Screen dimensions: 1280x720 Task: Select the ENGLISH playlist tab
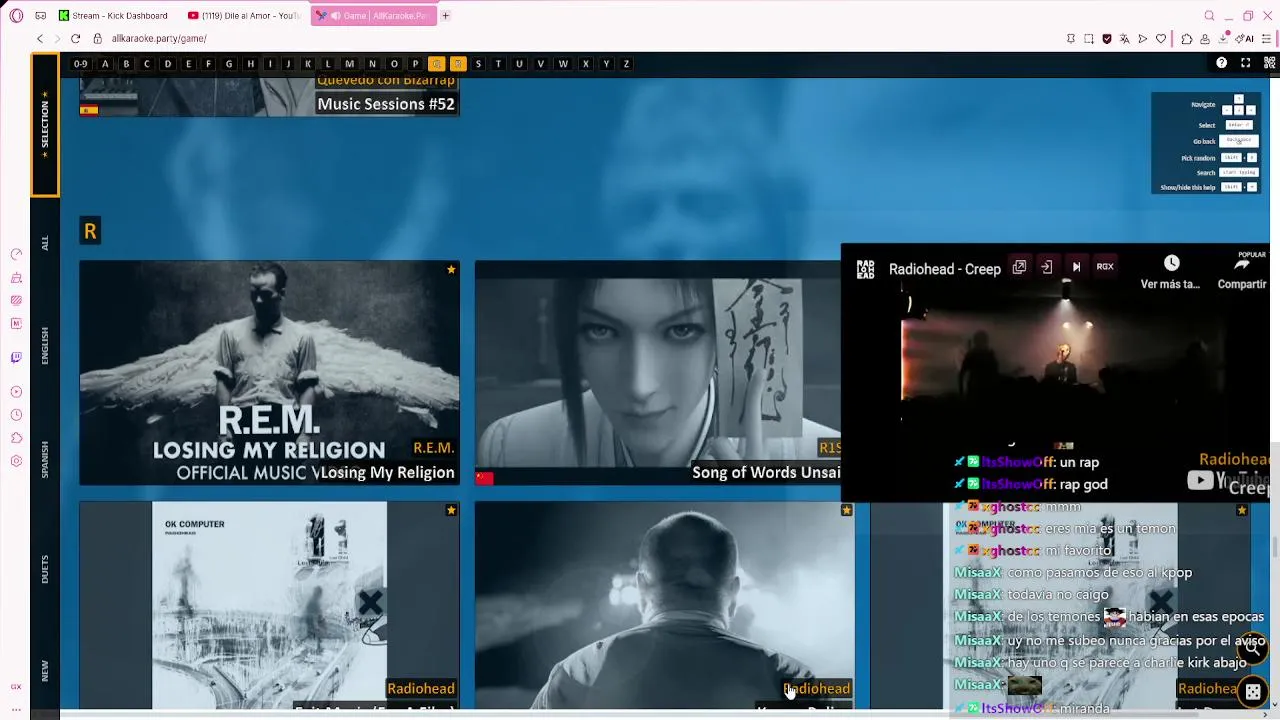click(x=44, y=346)
